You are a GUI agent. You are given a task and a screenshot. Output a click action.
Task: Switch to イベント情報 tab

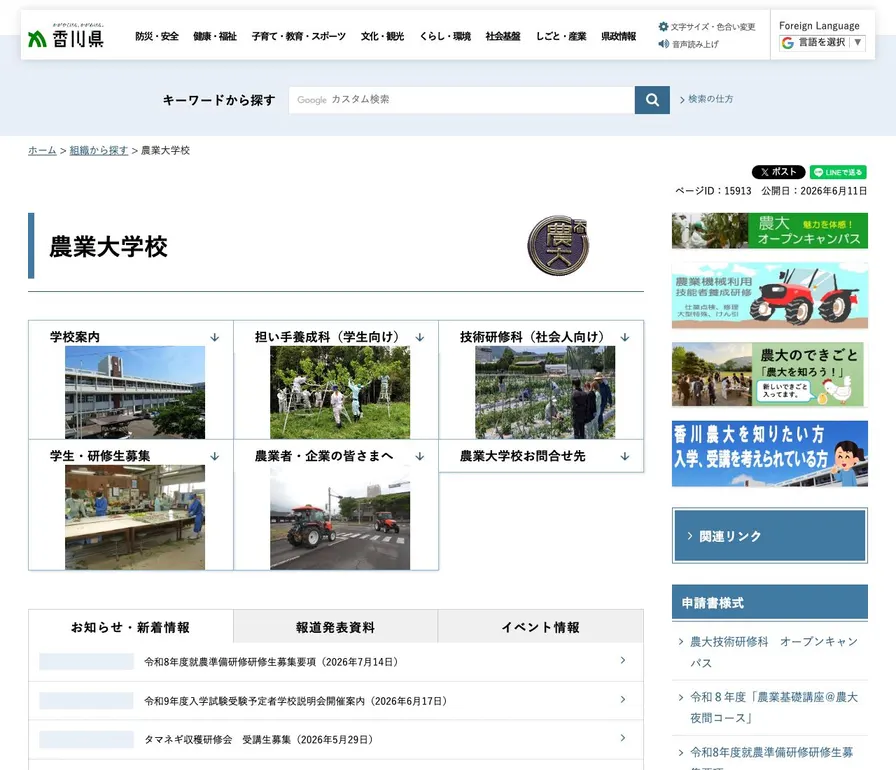click(541, 627)
